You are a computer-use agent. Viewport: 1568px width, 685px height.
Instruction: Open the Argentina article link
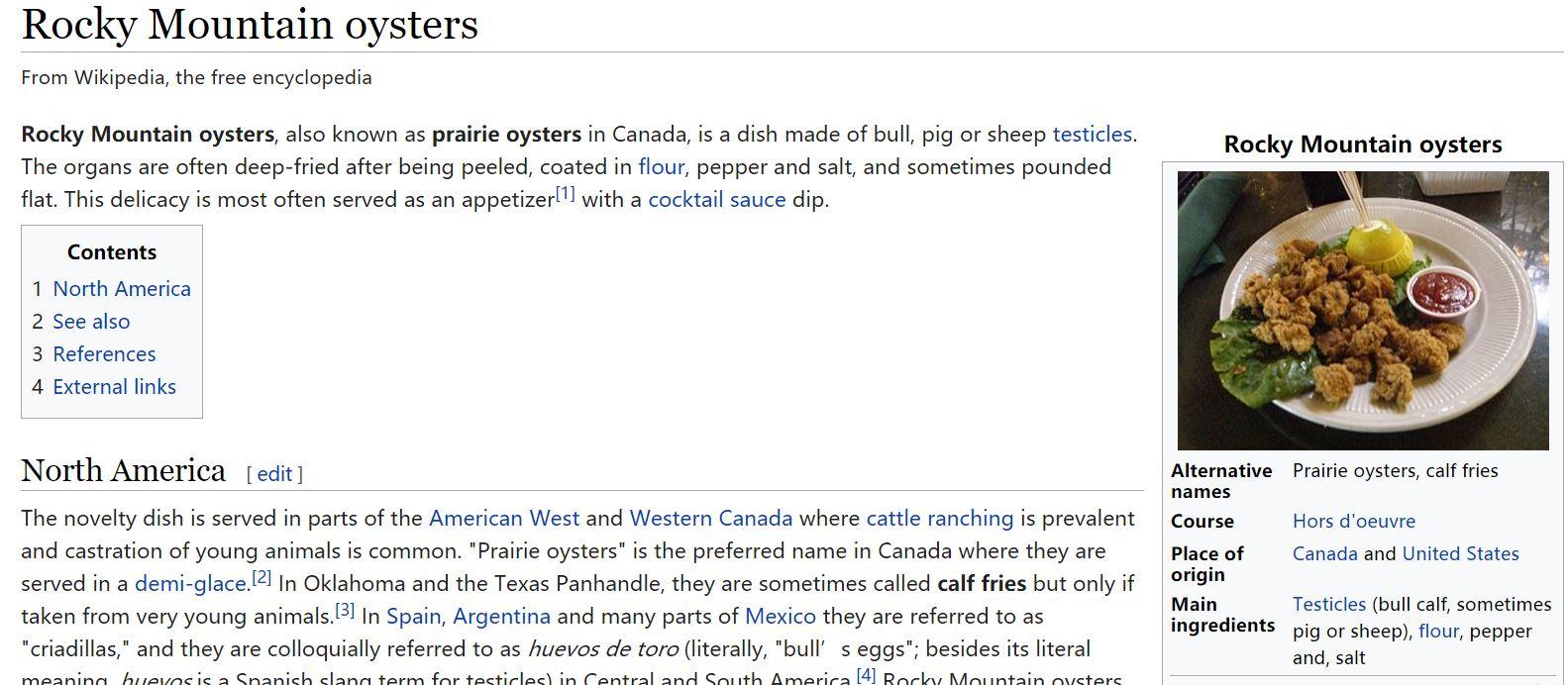click(501, 616)
